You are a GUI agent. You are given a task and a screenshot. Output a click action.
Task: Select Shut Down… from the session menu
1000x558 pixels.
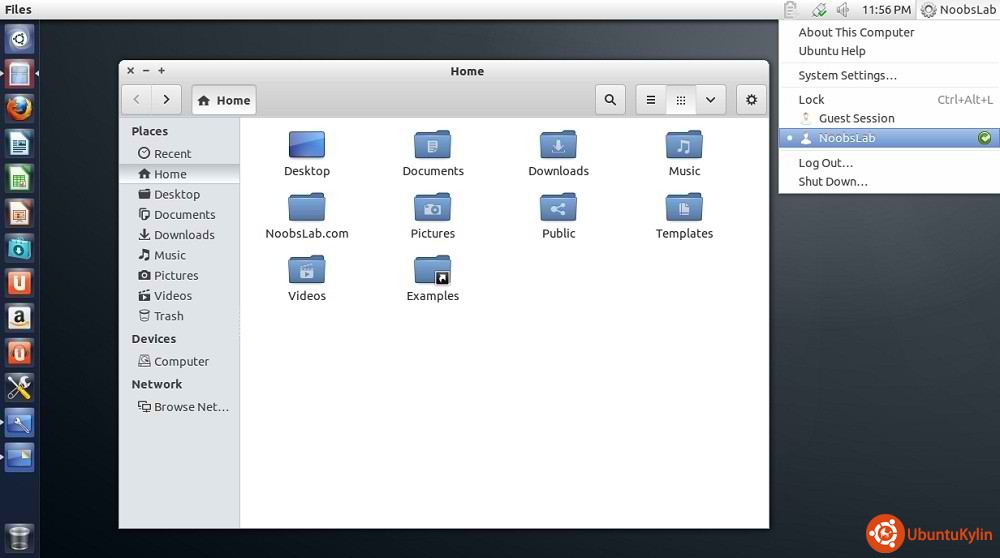(833, 182)
